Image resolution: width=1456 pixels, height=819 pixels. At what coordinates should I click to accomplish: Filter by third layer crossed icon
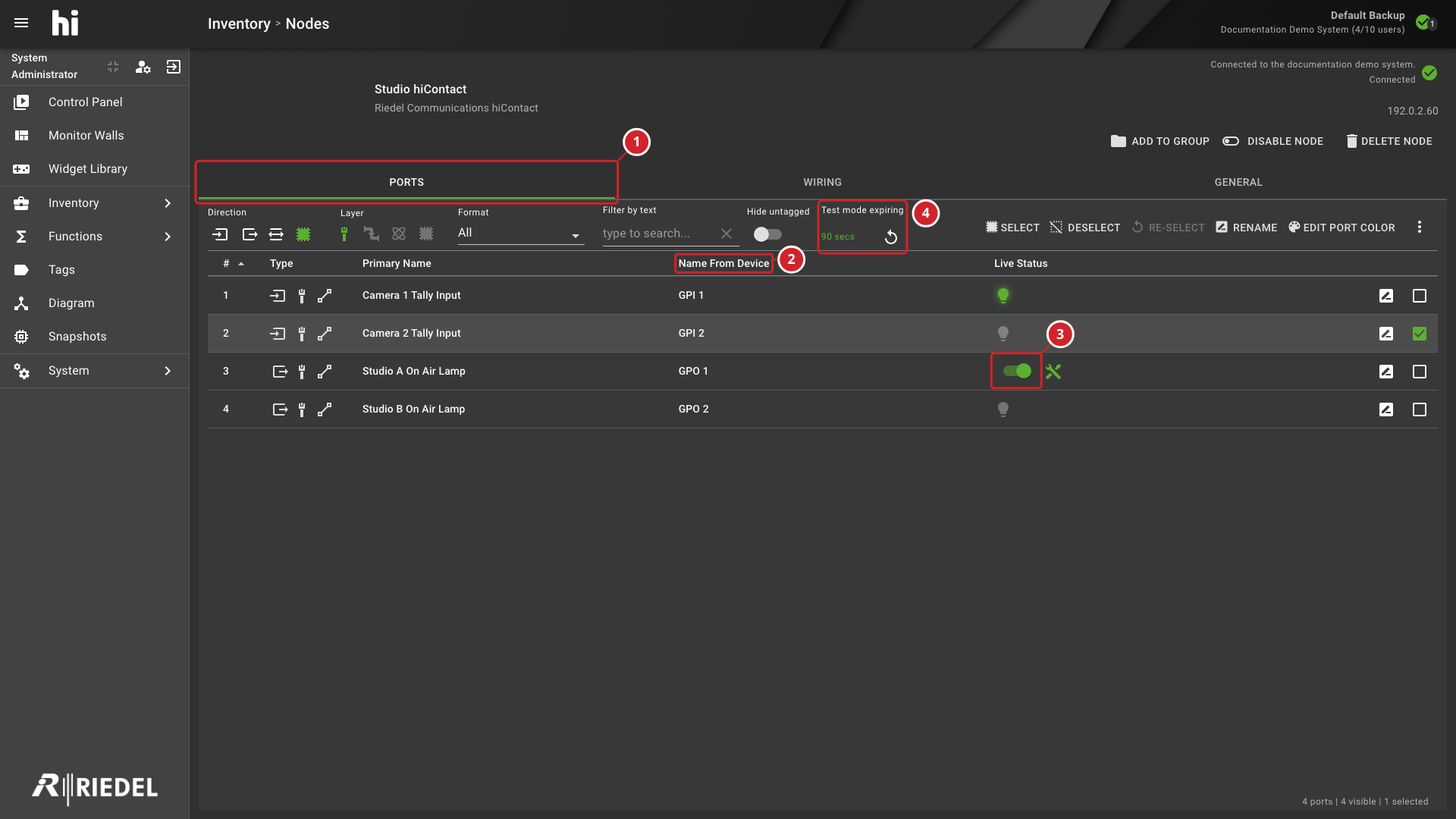coord(399,234)
